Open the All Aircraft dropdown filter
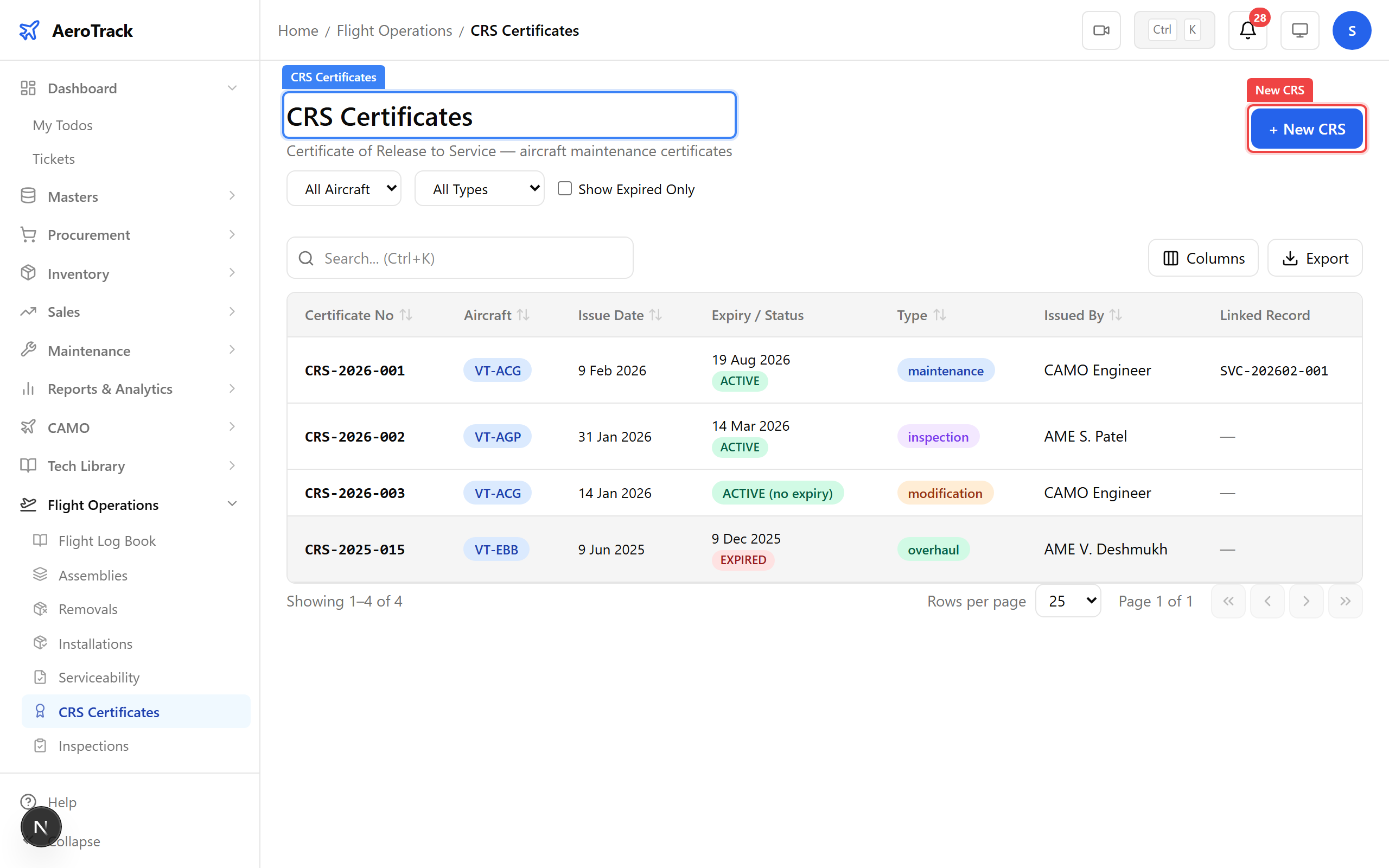The height and width of the screenshot is (868, 1389). 344,188
